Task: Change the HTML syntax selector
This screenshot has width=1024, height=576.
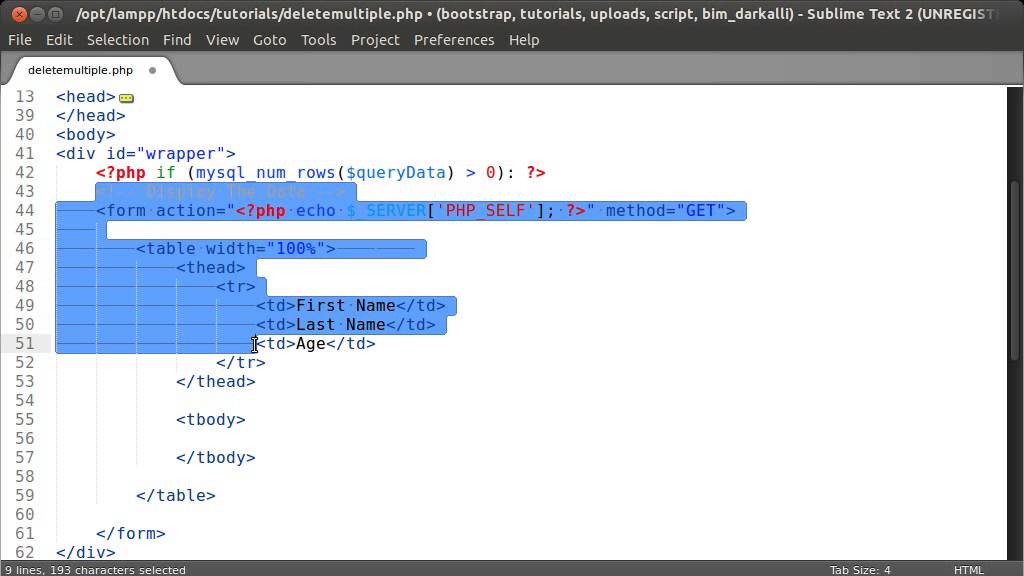Action: 968,569
